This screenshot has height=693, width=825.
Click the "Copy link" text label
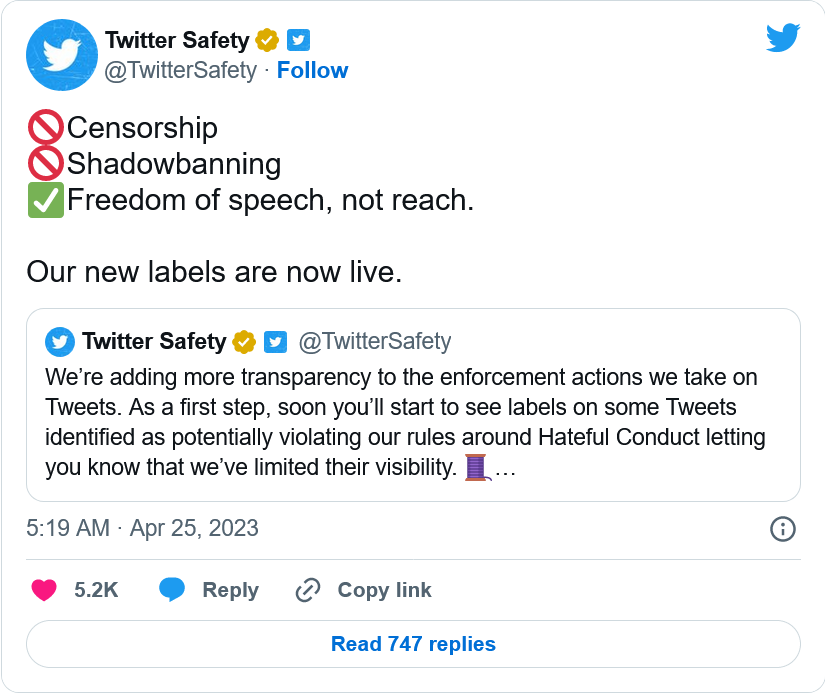tap(384, 590)
